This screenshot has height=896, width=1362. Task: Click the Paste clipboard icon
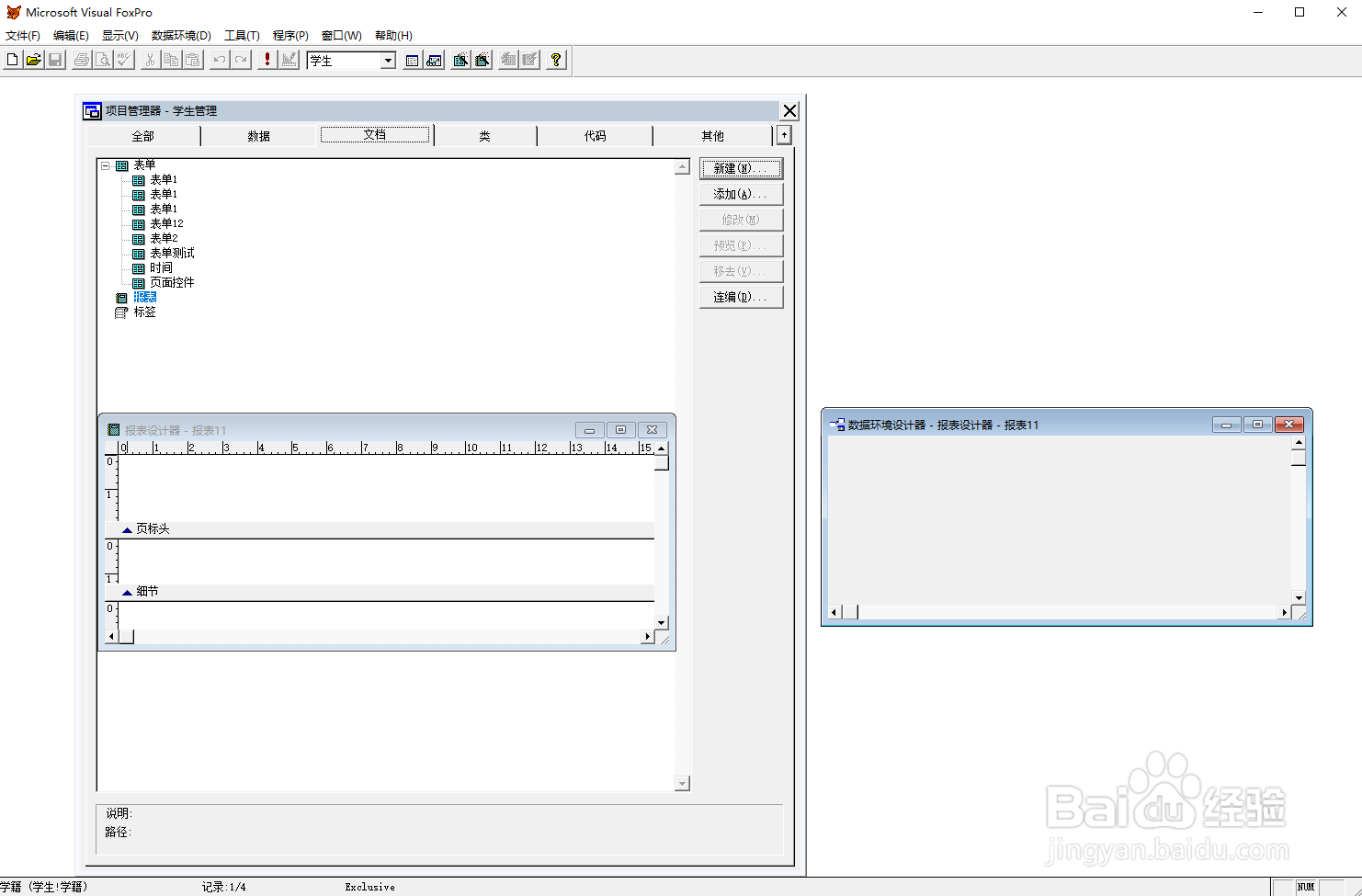pos(192,60)
